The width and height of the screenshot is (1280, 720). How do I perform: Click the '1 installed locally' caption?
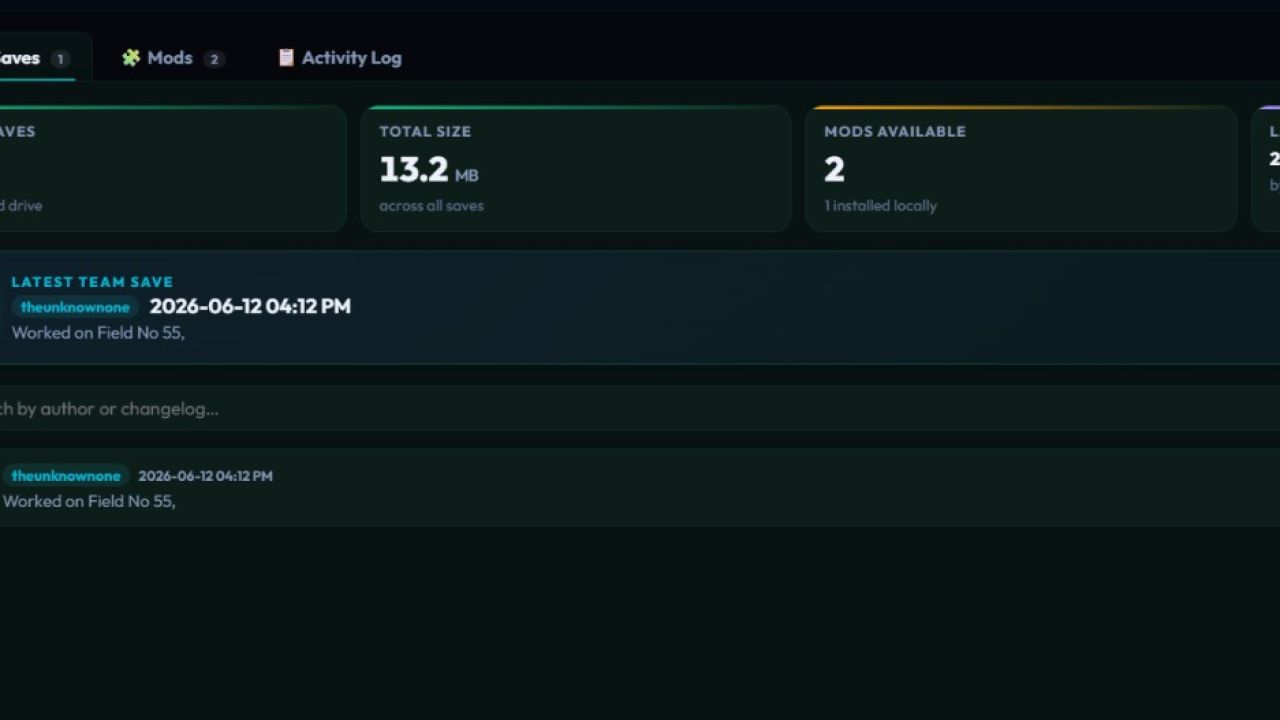[x=880, y=206]
